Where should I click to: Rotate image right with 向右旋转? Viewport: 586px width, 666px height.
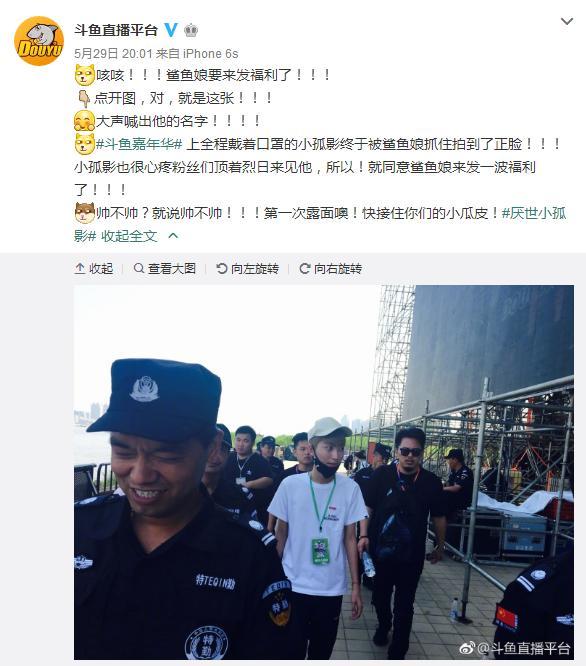(x=330, y=268)
